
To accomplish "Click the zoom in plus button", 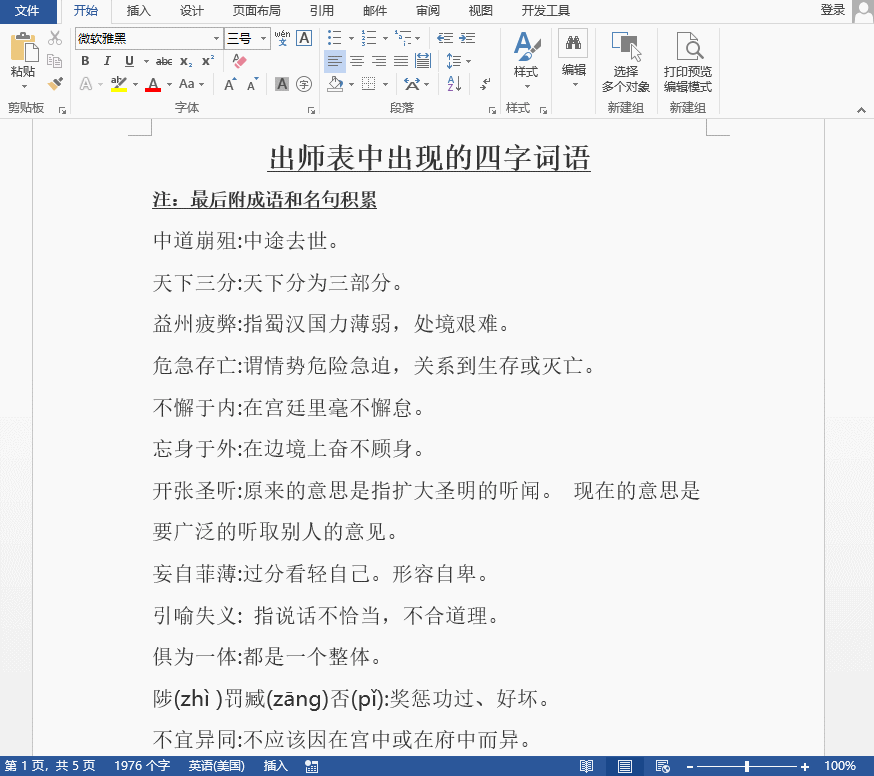I will pyautogui.click(x=805, y=767).
